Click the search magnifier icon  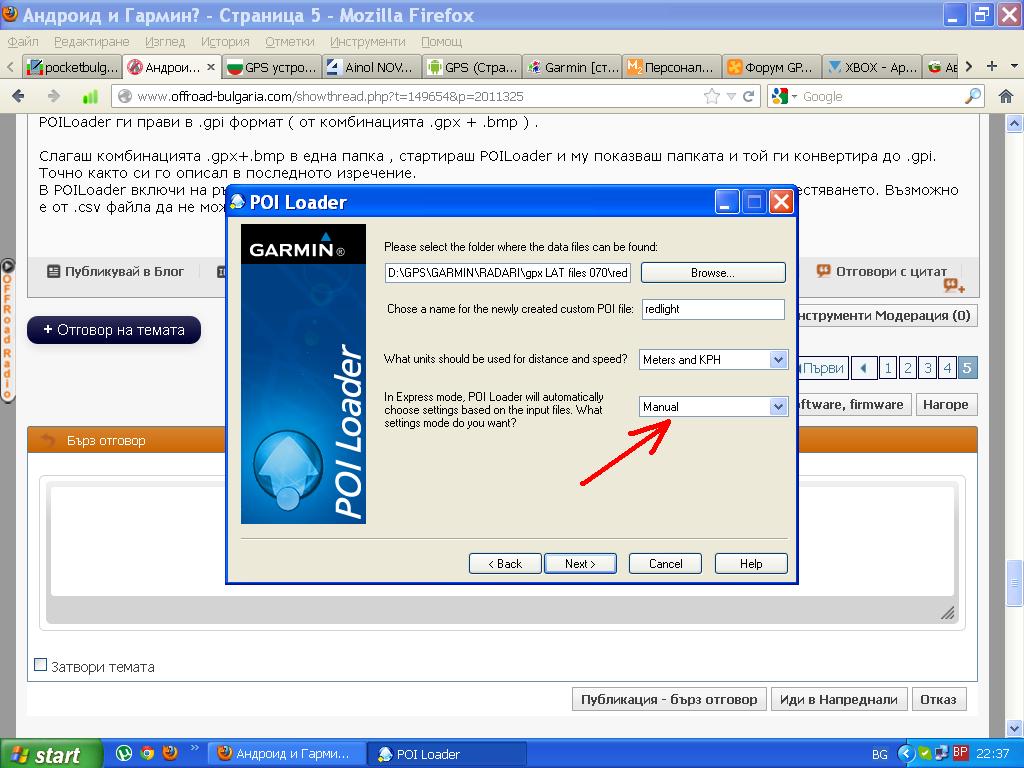[x=973, y=97]
